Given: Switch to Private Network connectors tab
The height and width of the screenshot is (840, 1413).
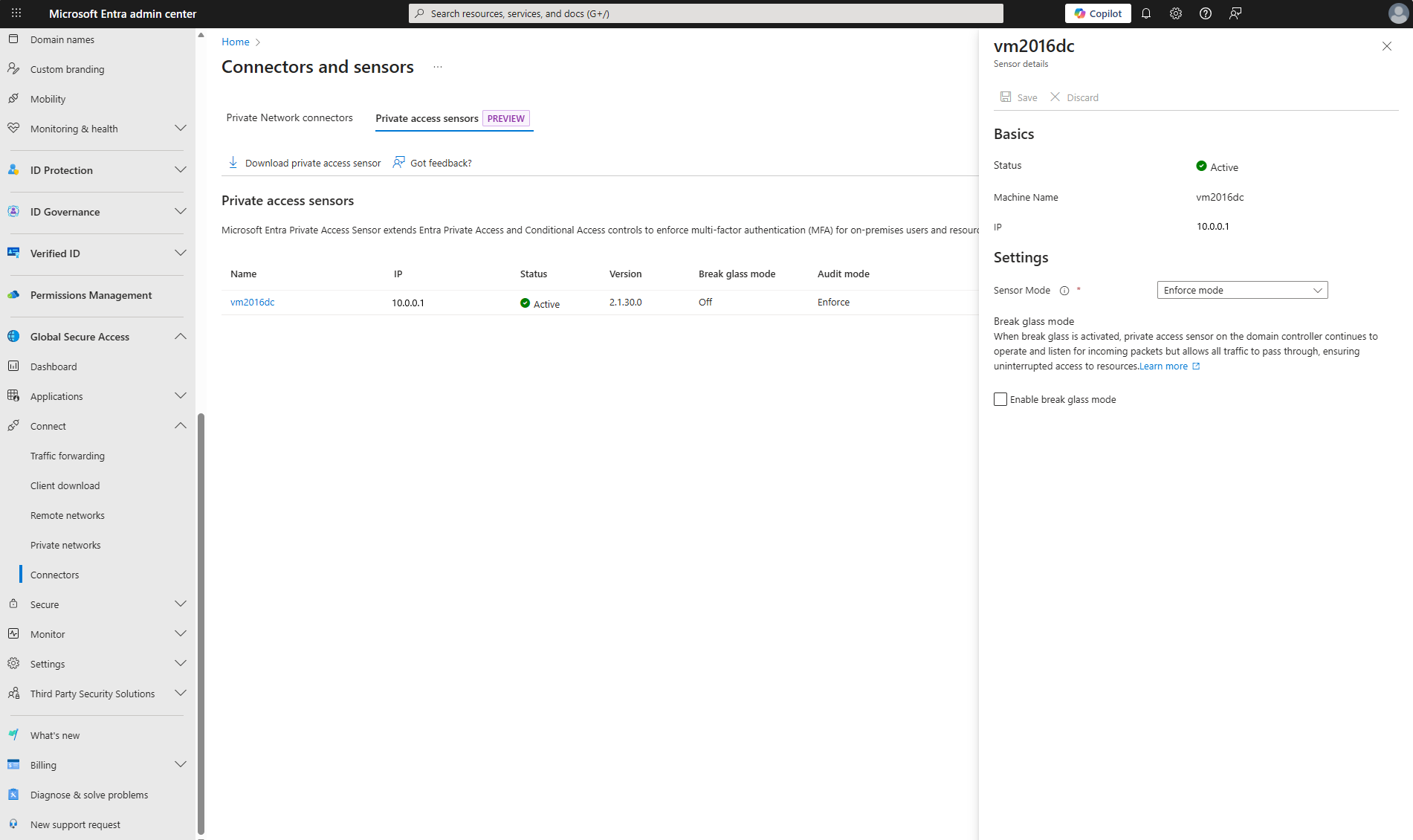Looking at the screenshot, I should pos(289,117).
